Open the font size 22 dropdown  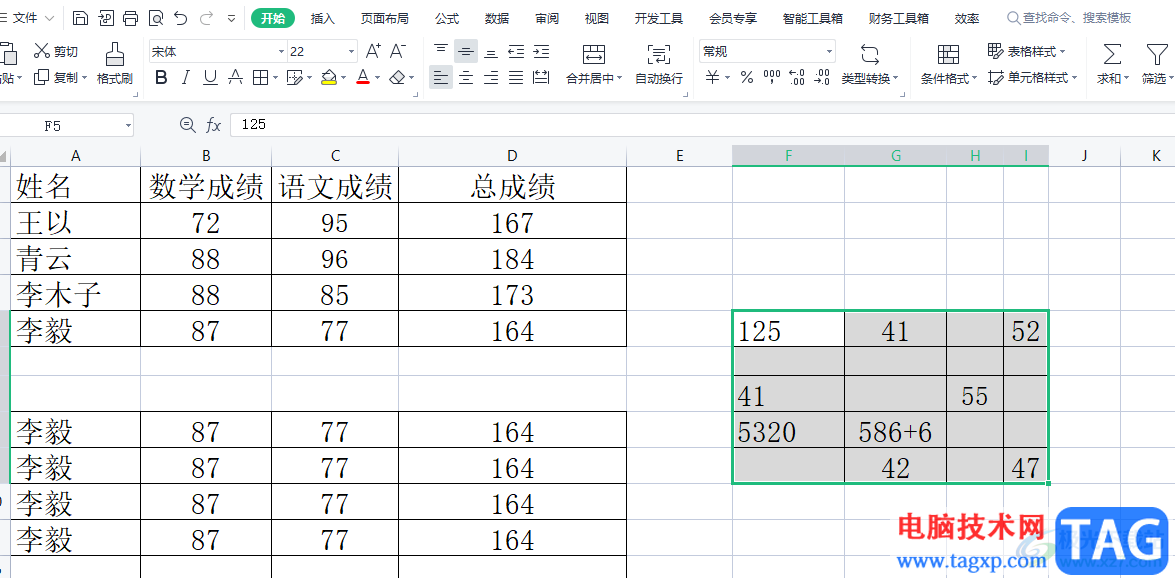click(x=351, y=52)
